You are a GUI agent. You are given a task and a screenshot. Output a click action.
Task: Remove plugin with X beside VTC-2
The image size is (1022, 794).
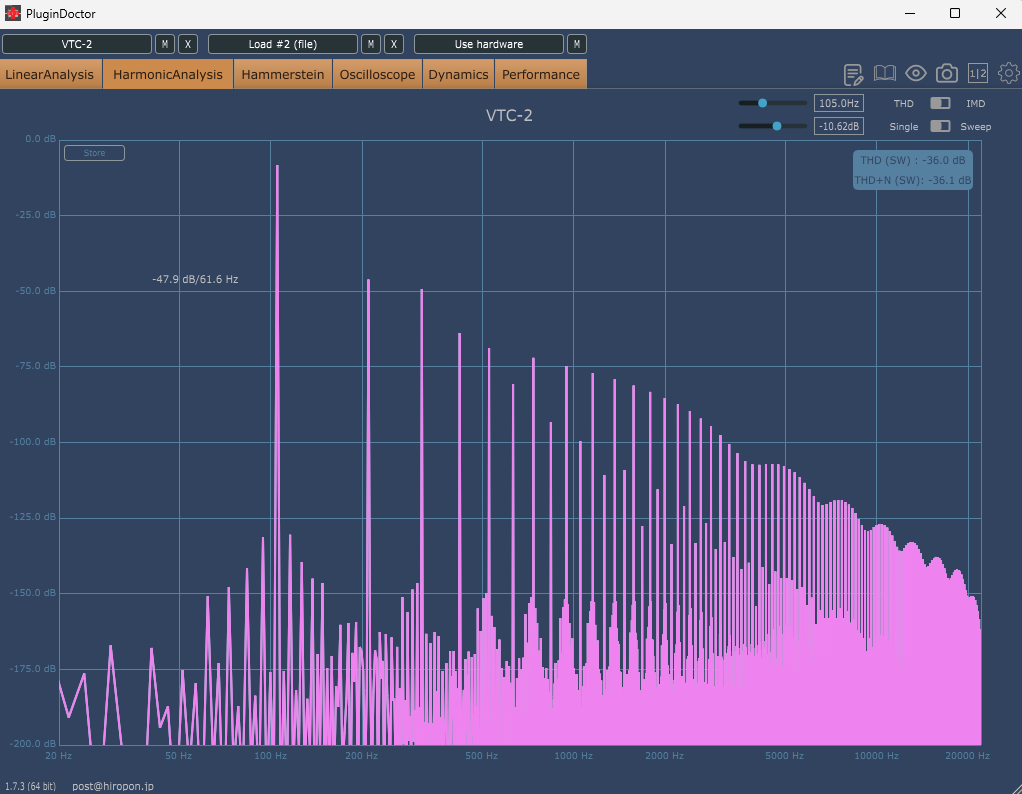point(188,44)
